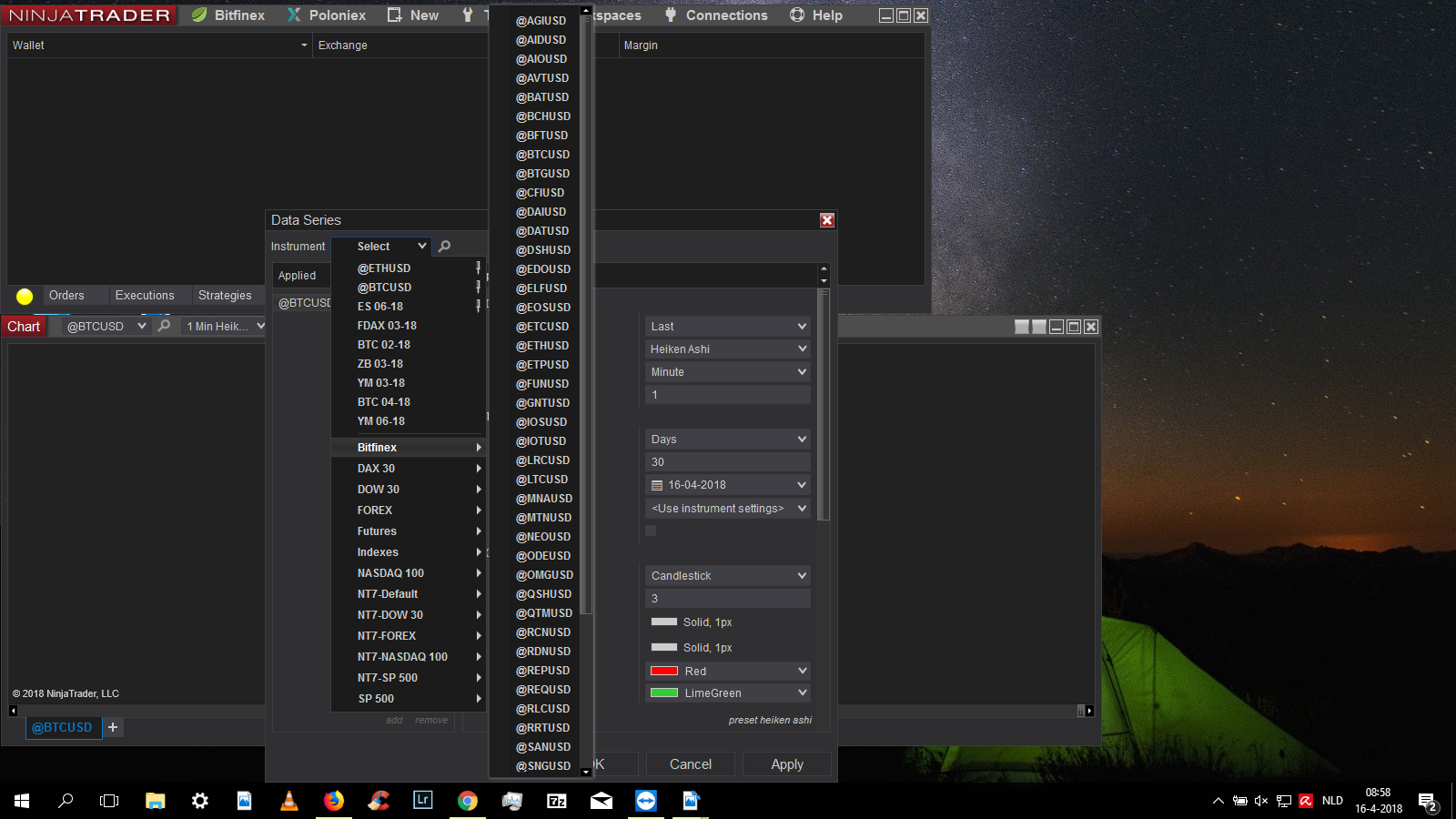The image size is (1456, 819).
Task: Open the Candlestick chart style dropdown
Action: click(x=727, y=576)
